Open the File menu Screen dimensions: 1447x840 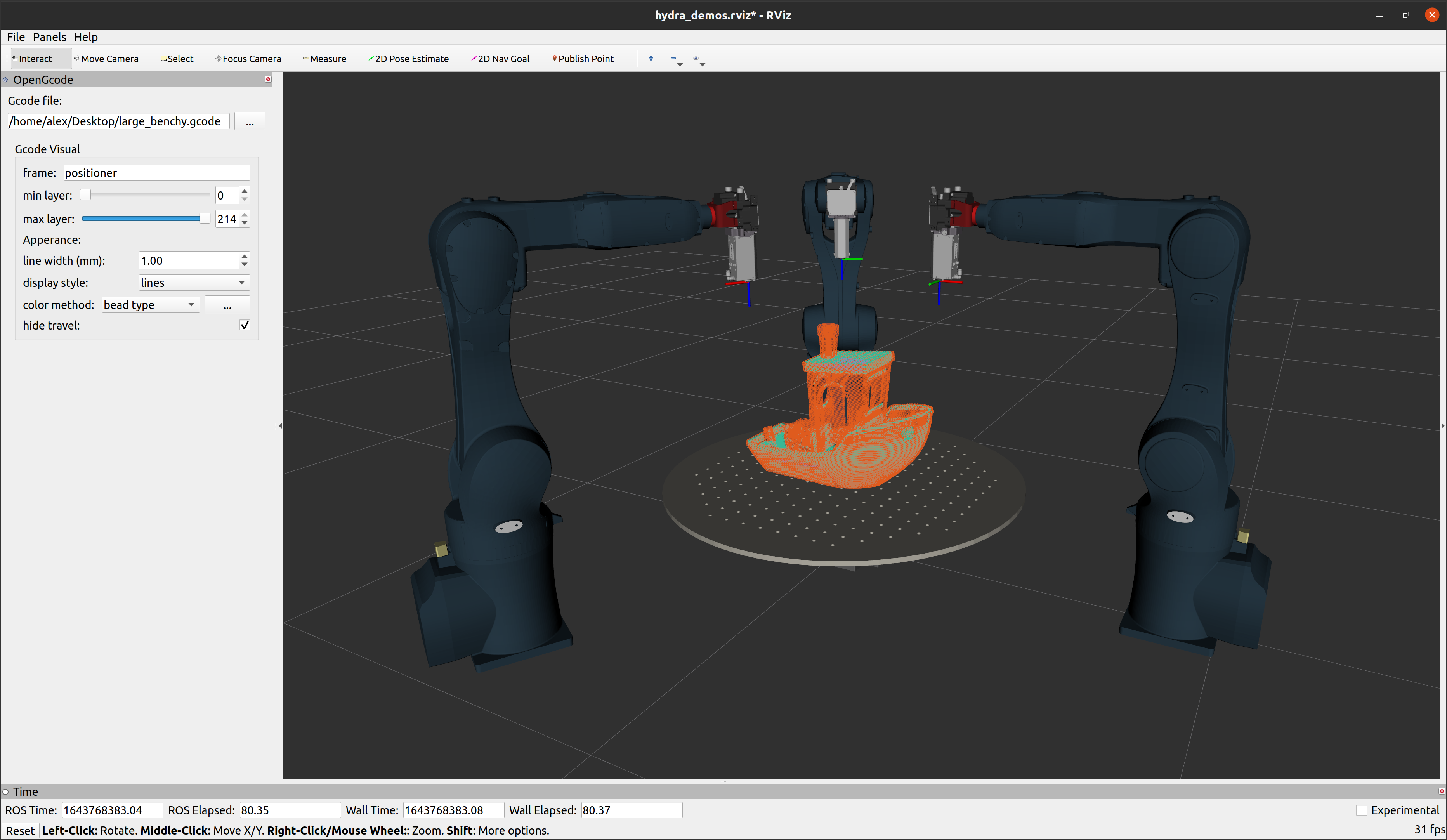[16, 37]
